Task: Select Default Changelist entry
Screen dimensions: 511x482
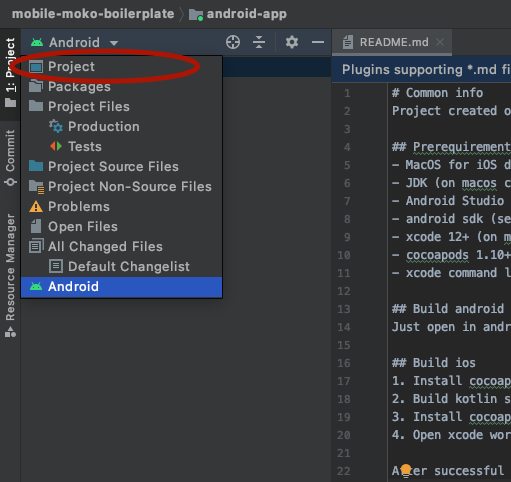Action: point(122,267)
